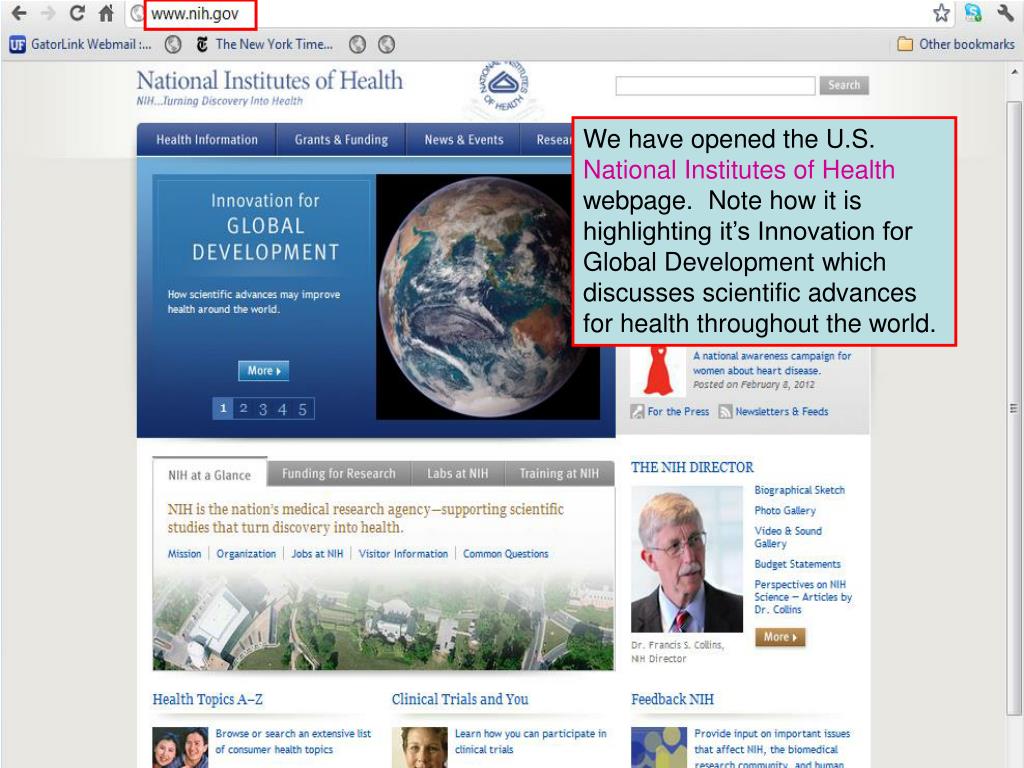Switch to Funding for Research tab
The width and height of the screenshot is (1024, 768).
click(x=338, y=473)
